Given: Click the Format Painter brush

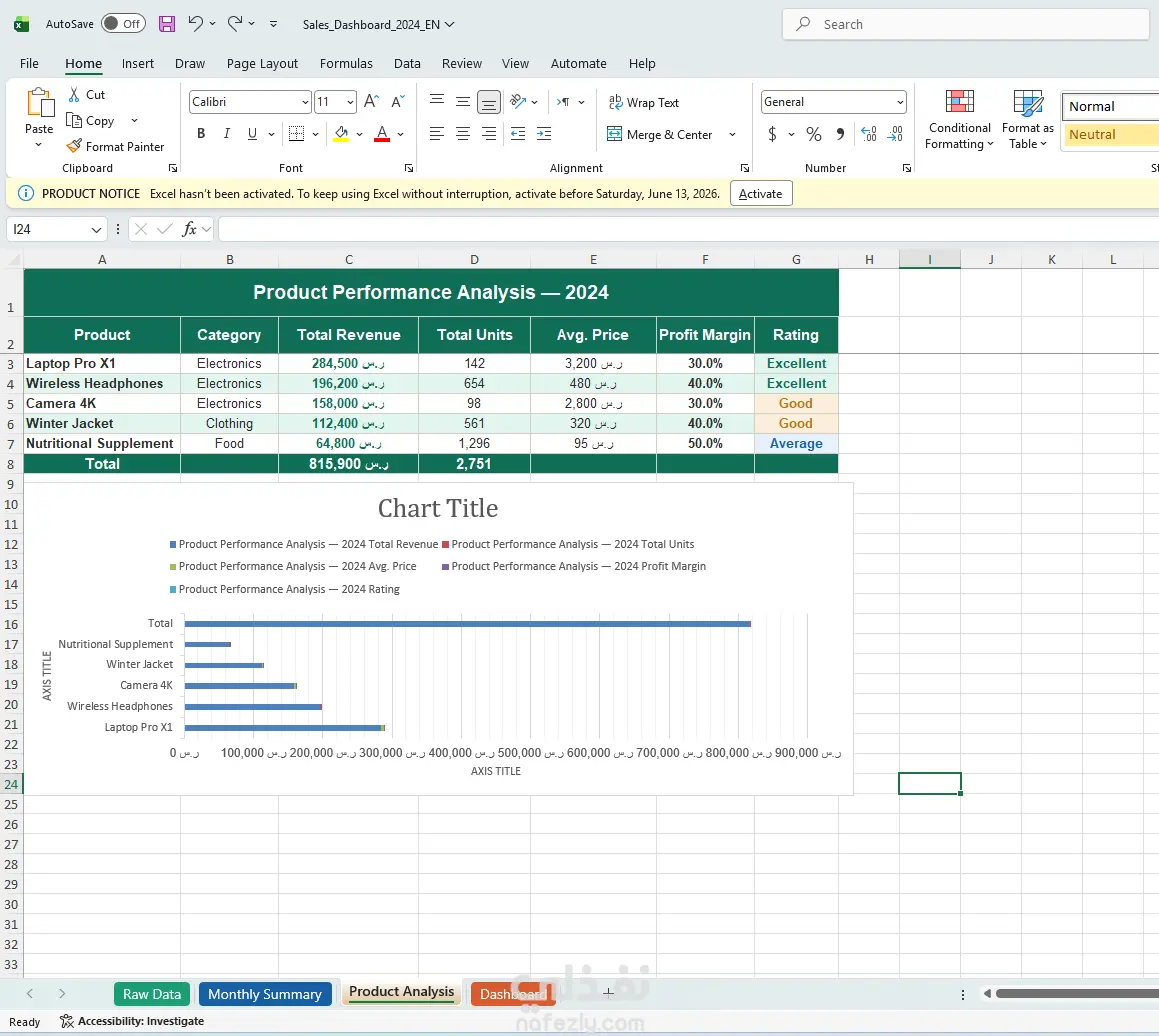Looking at the screenshot, I should pyautogui.click(x=74, y=146).
